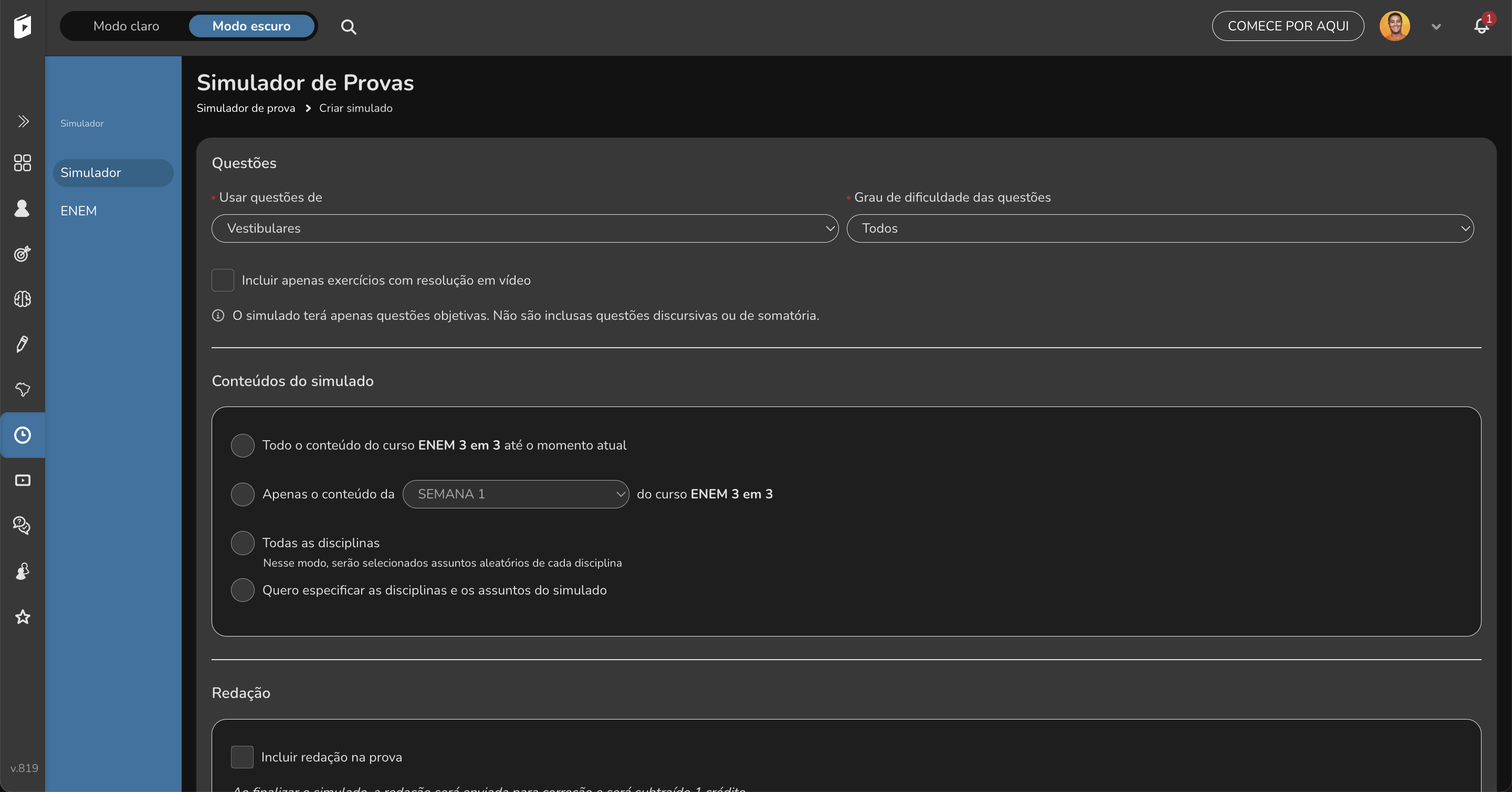Click the Simulador de Provas heading

(305, 83)
